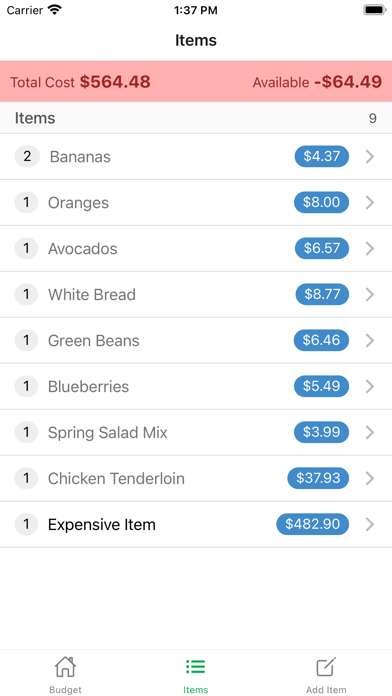392x696 pixels.
Task: Open the Spring Salad Mix item
Action: [196, 432]
